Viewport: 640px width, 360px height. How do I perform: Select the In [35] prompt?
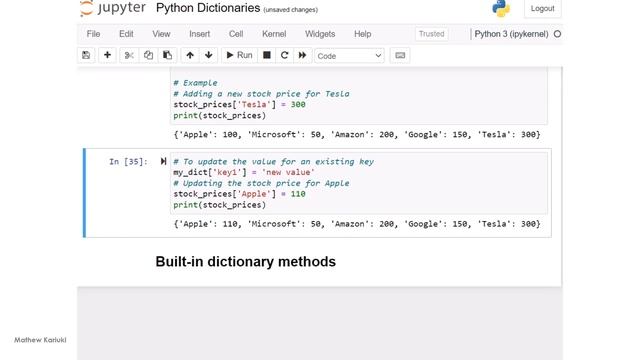pyautogui.click(x=128, y=162)
